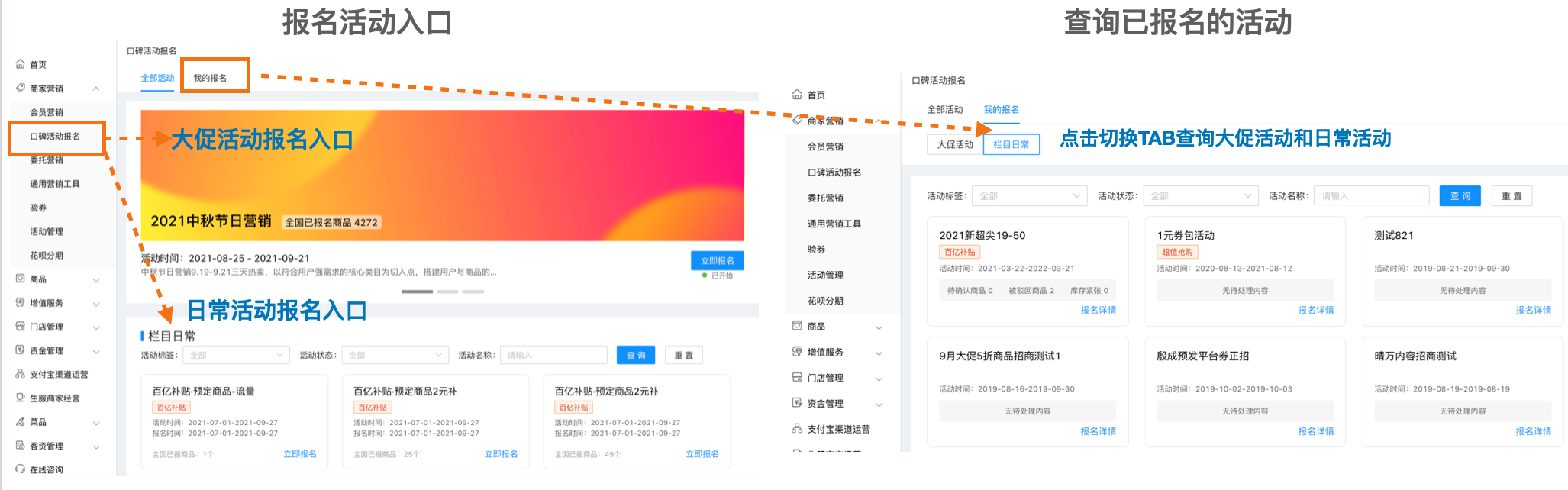Click the 支付宝渠道运营 icon in left panel sidebar

pos(21,374)
